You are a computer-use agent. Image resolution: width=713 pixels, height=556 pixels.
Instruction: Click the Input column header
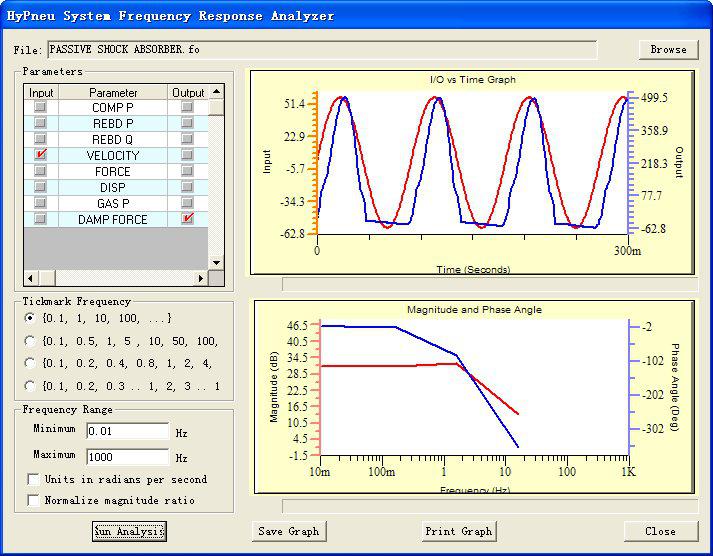point(41,93)
